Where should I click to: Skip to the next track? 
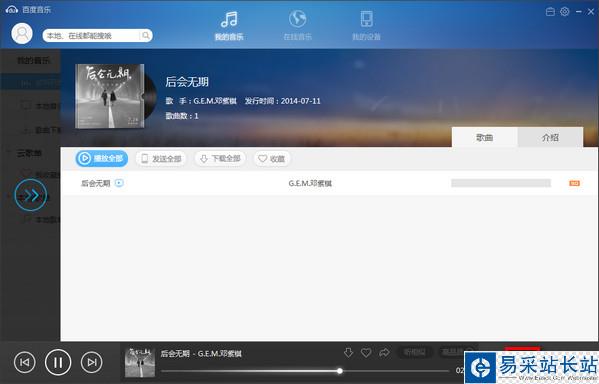[x=92, y=362]
